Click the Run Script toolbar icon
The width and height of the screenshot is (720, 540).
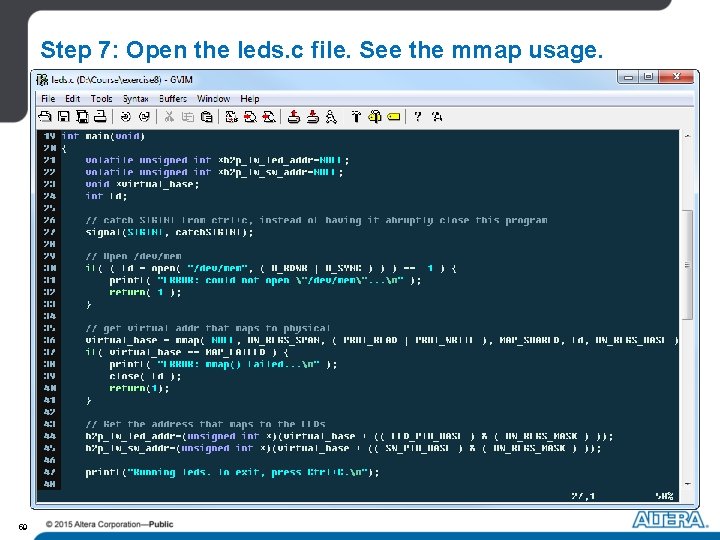pos(331,117)
